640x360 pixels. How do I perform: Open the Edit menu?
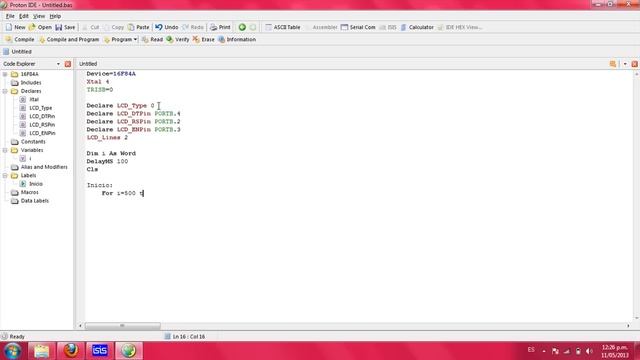coord(24,16)
